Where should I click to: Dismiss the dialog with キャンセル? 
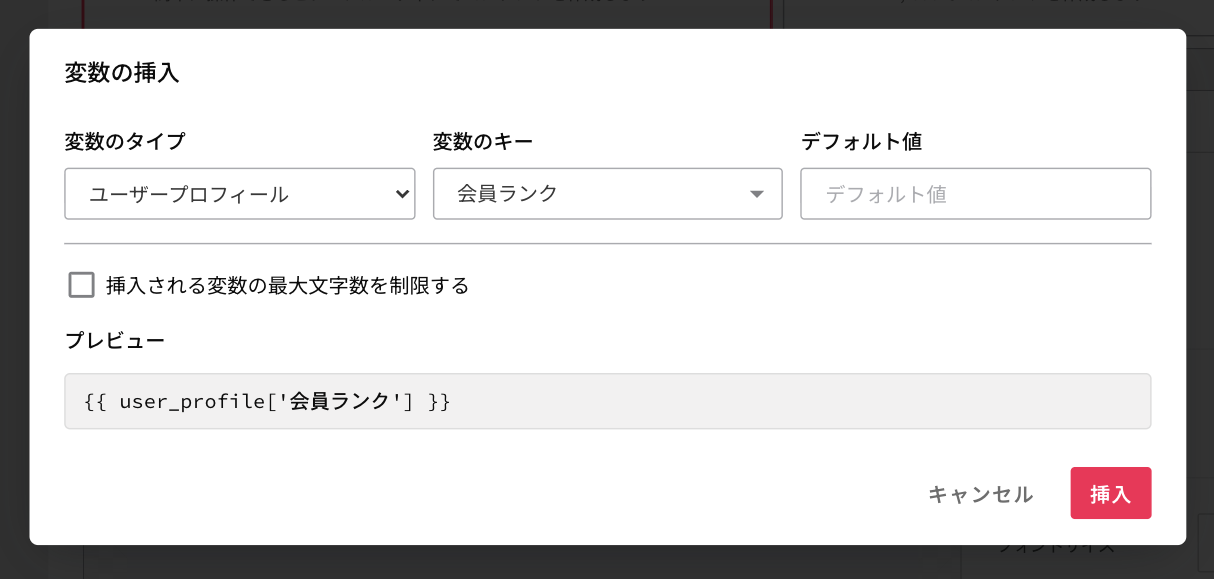(980, 494)
